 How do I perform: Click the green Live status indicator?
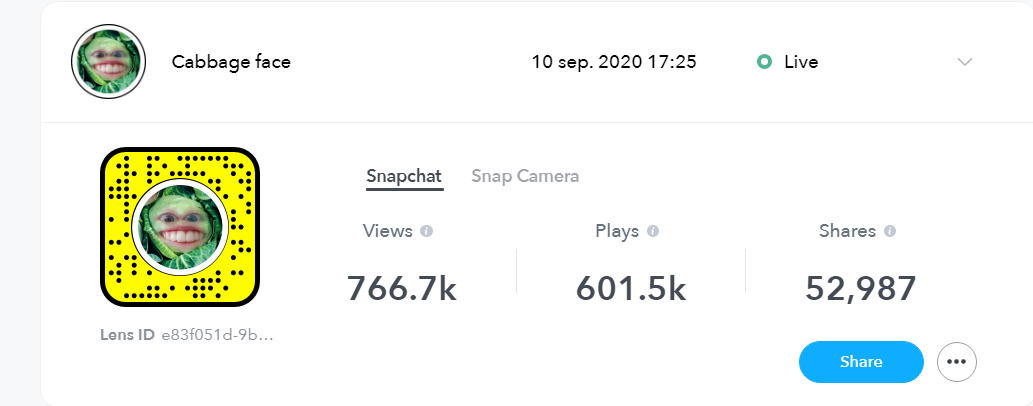764,62
